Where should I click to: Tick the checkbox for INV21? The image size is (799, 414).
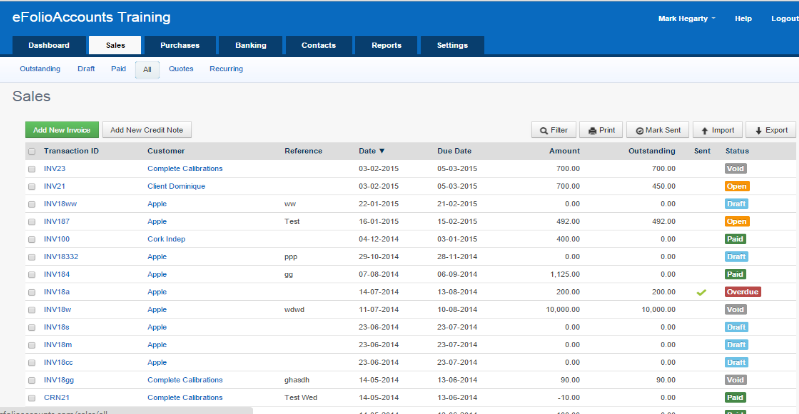(x=32, y=187)
